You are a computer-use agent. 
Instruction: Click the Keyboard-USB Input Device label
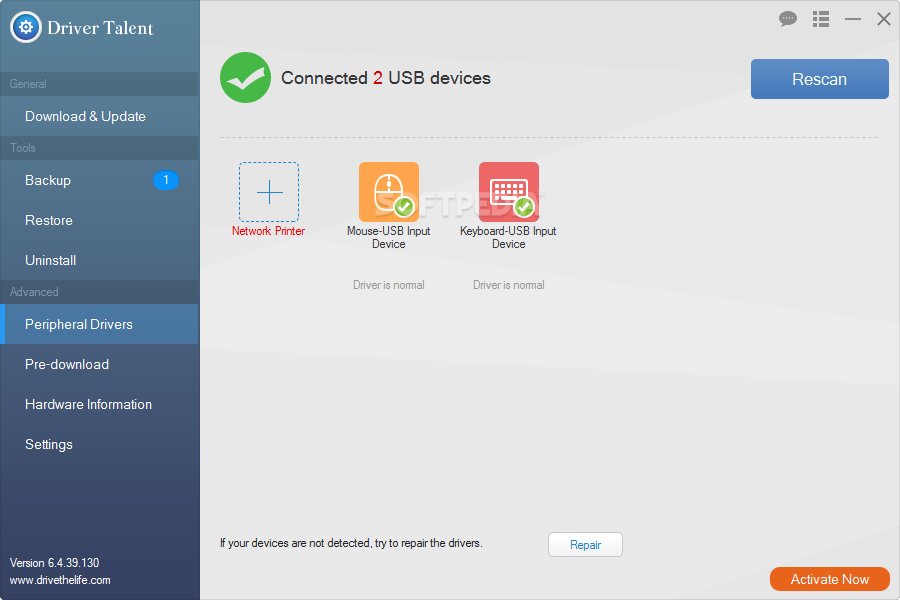click(x=509, y=237)
